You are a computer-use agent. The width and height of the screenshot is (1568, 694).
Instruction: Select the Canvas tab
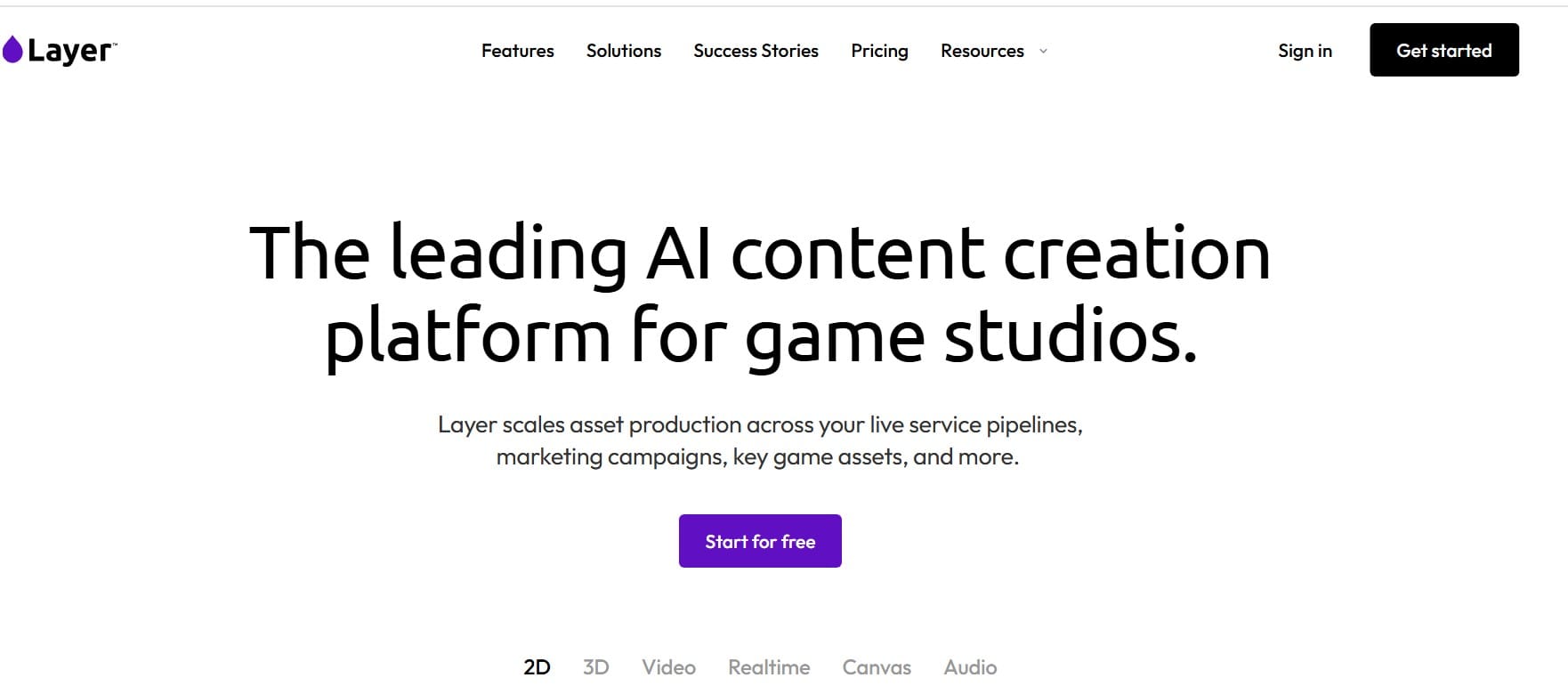pyautogui.click(x=876, y=666)
